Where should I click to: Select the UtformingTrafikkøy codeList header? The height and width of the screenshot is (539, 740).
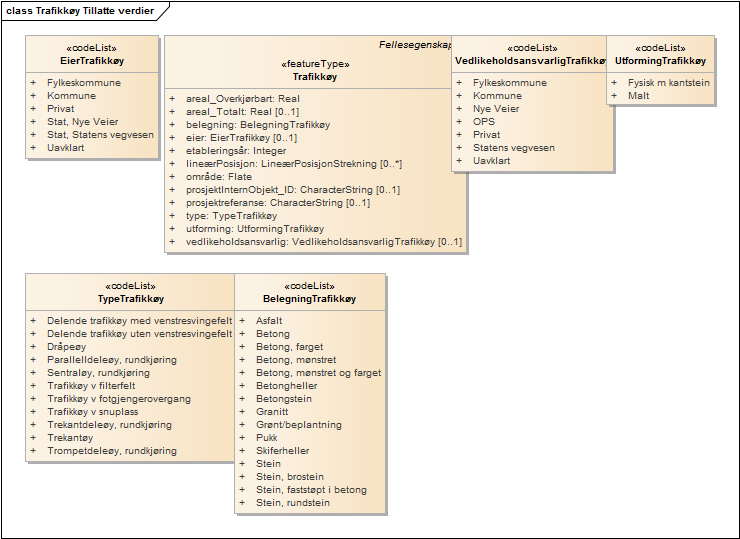[x=660, y=61]
